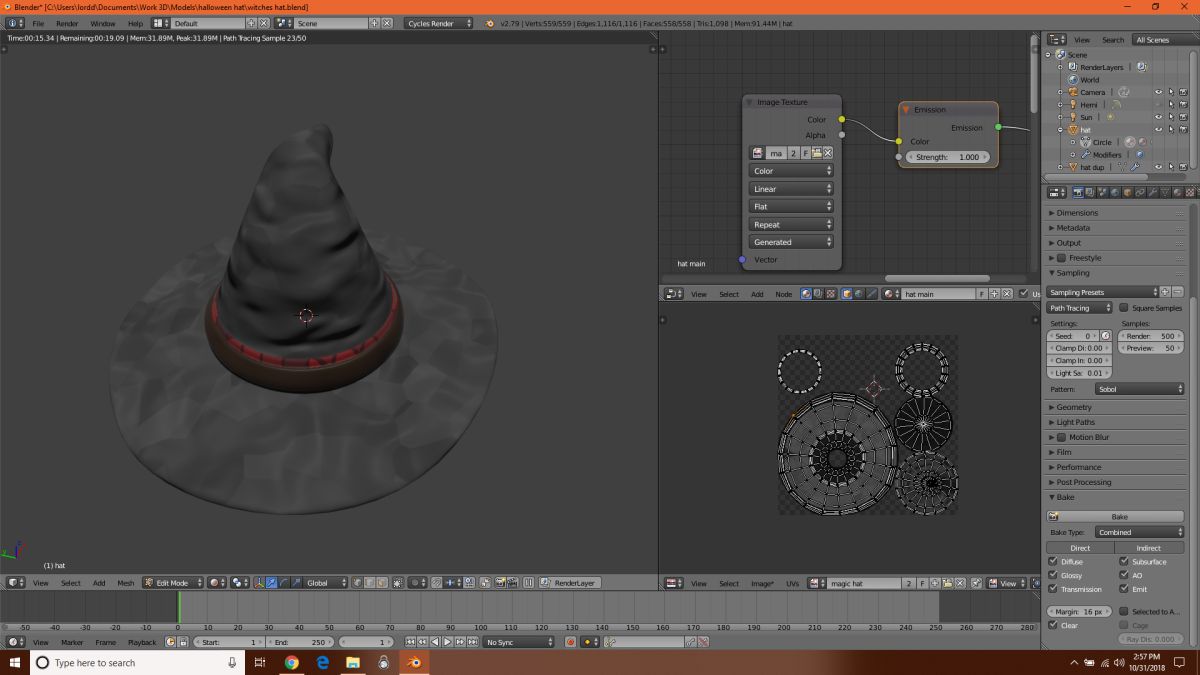Viewport: 1200px width, 675px height.
Task: Toggle the Subsurface bake checkbox
Action: [1124, 562]
